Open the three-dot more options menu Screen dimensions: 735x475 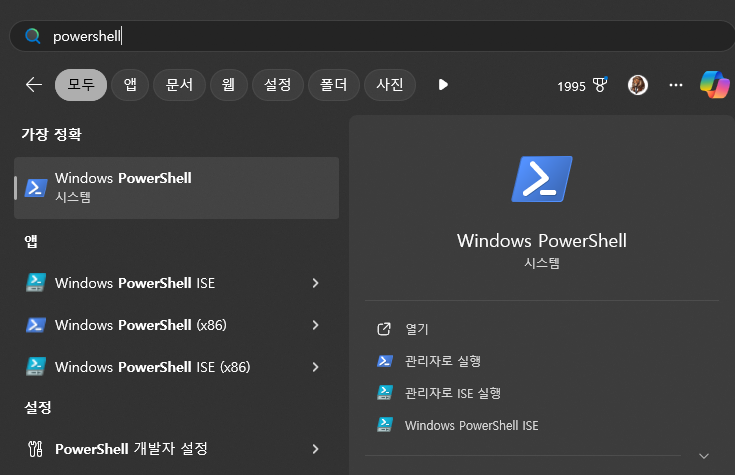point(675,85)
